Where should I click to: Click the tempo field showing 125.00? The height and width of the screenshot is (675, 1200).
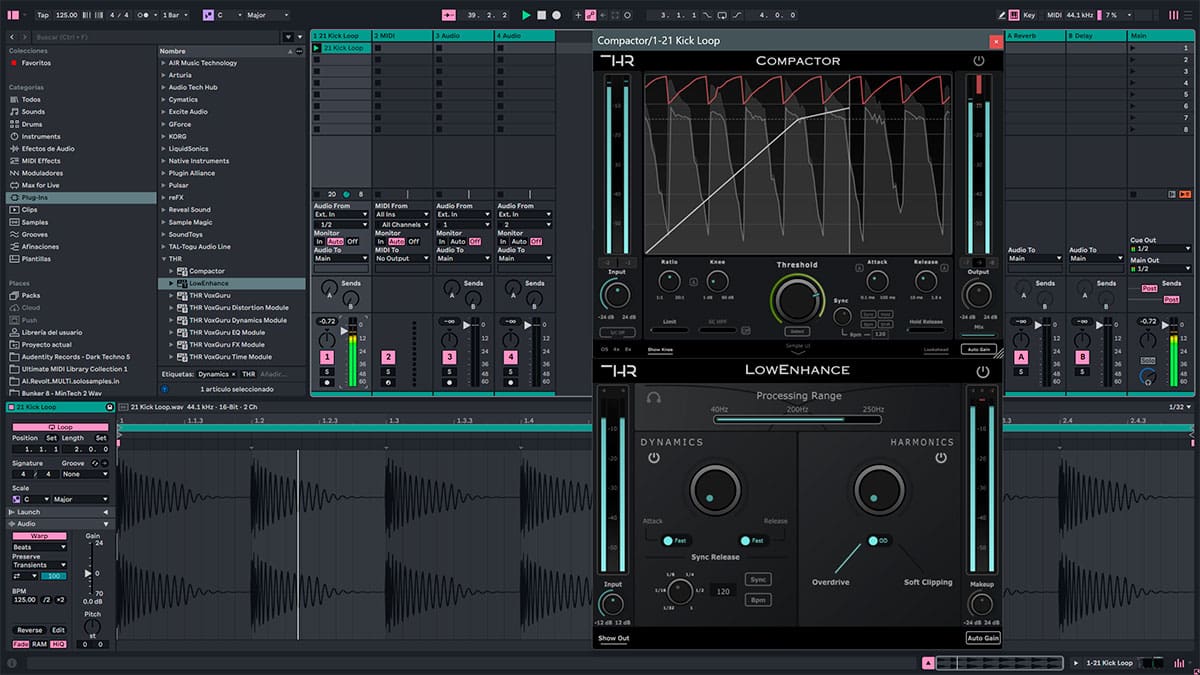click(66, 15)
